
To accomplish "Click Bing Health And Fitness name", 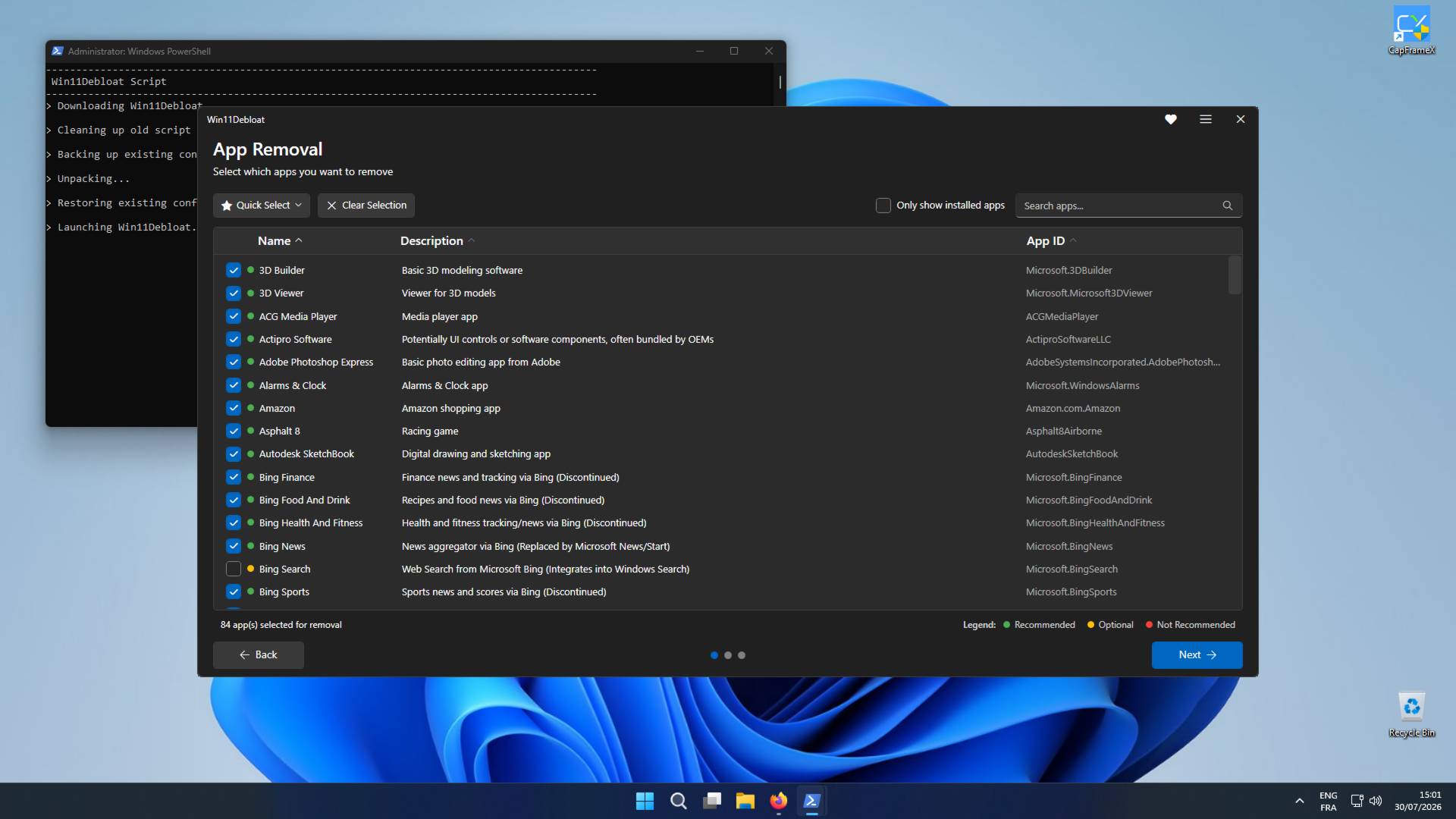I will (311, 522).
